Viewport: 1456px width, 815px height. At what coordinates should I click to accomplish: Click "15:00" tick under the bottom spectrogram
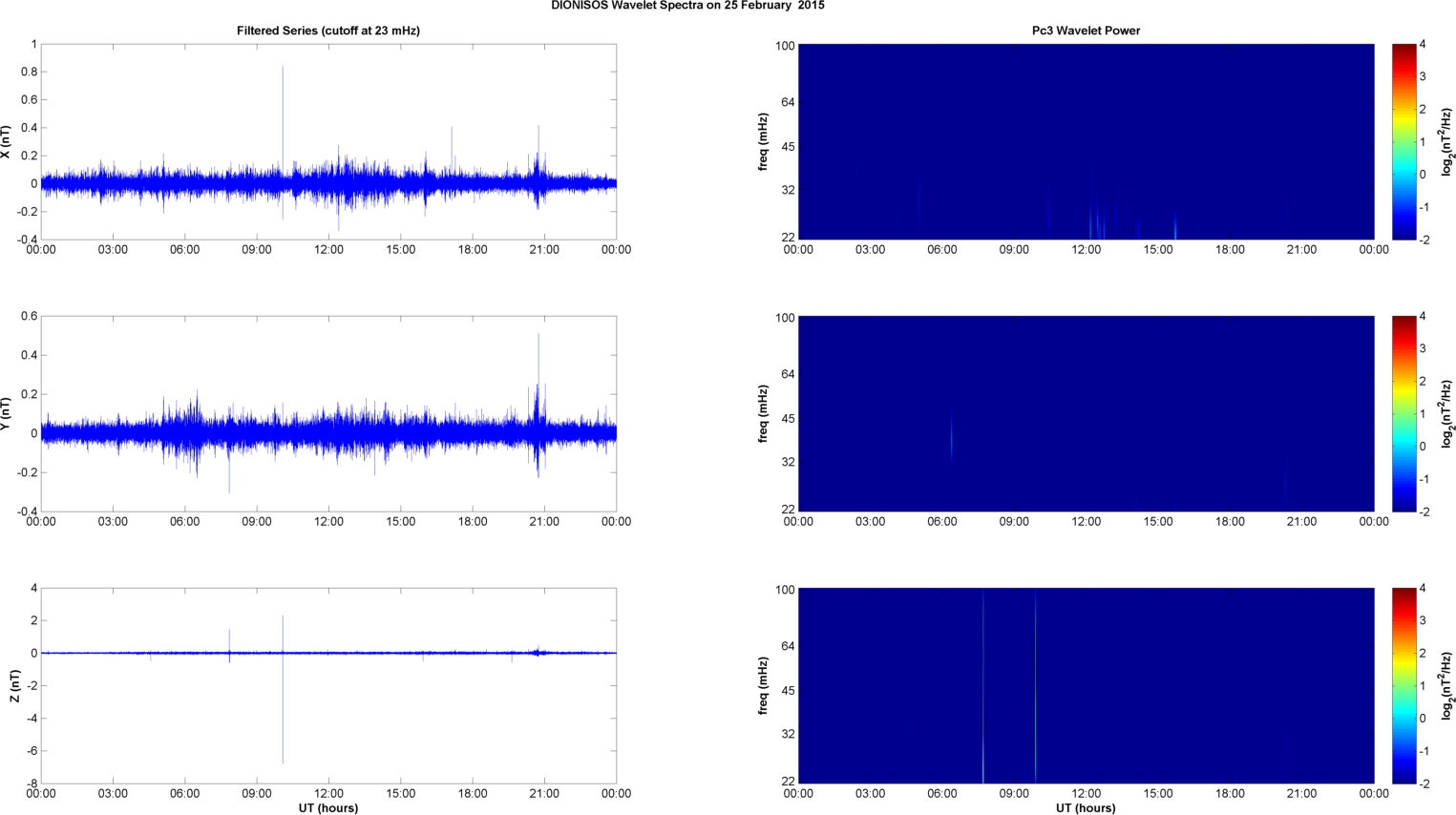click(x=1158, y=794)
